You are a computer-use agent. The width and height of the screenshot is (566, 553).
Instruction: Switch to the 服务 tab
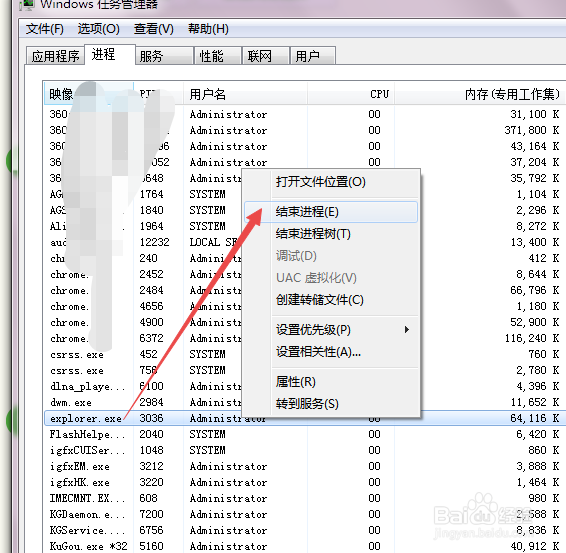click(x=164, y=56)
